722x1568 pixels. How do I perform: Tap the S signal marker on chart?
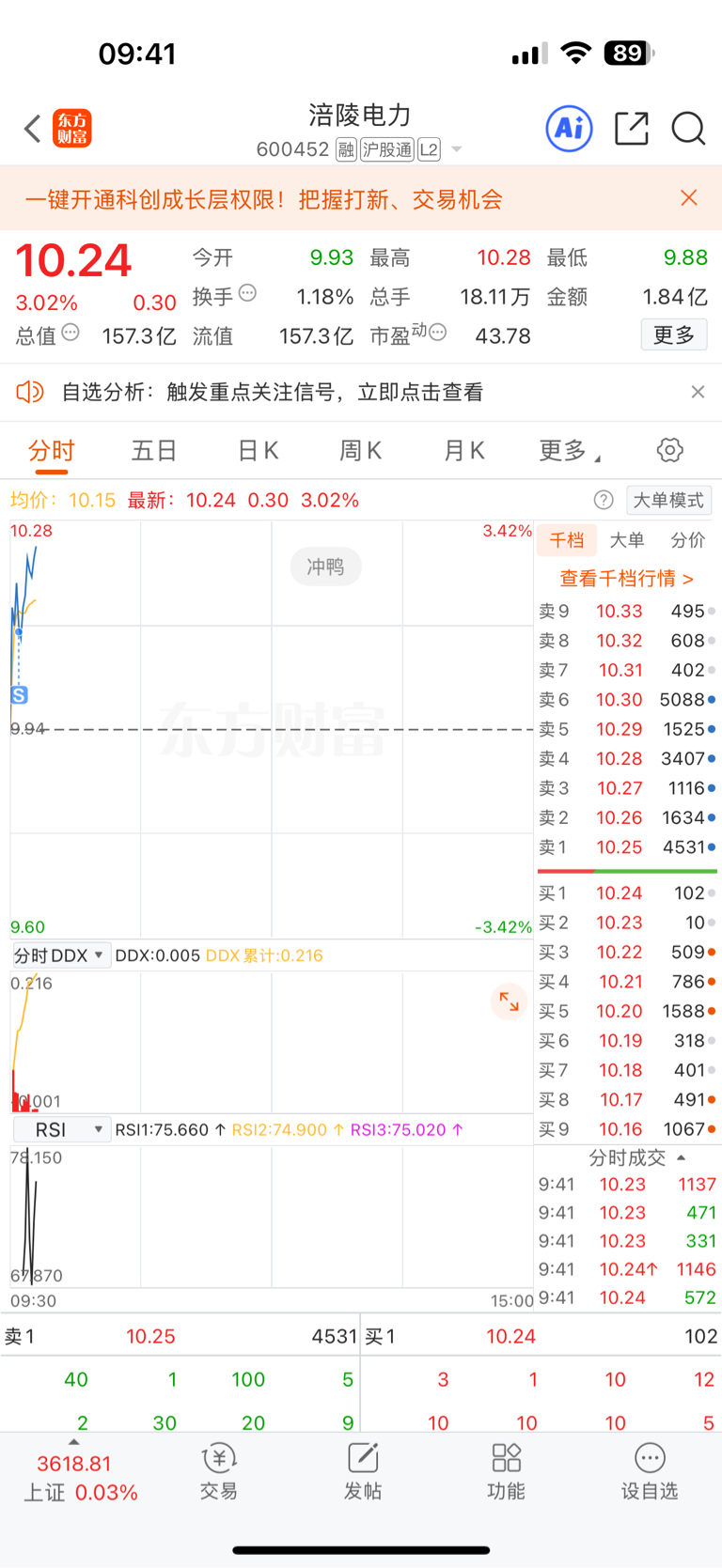[19, 695]
